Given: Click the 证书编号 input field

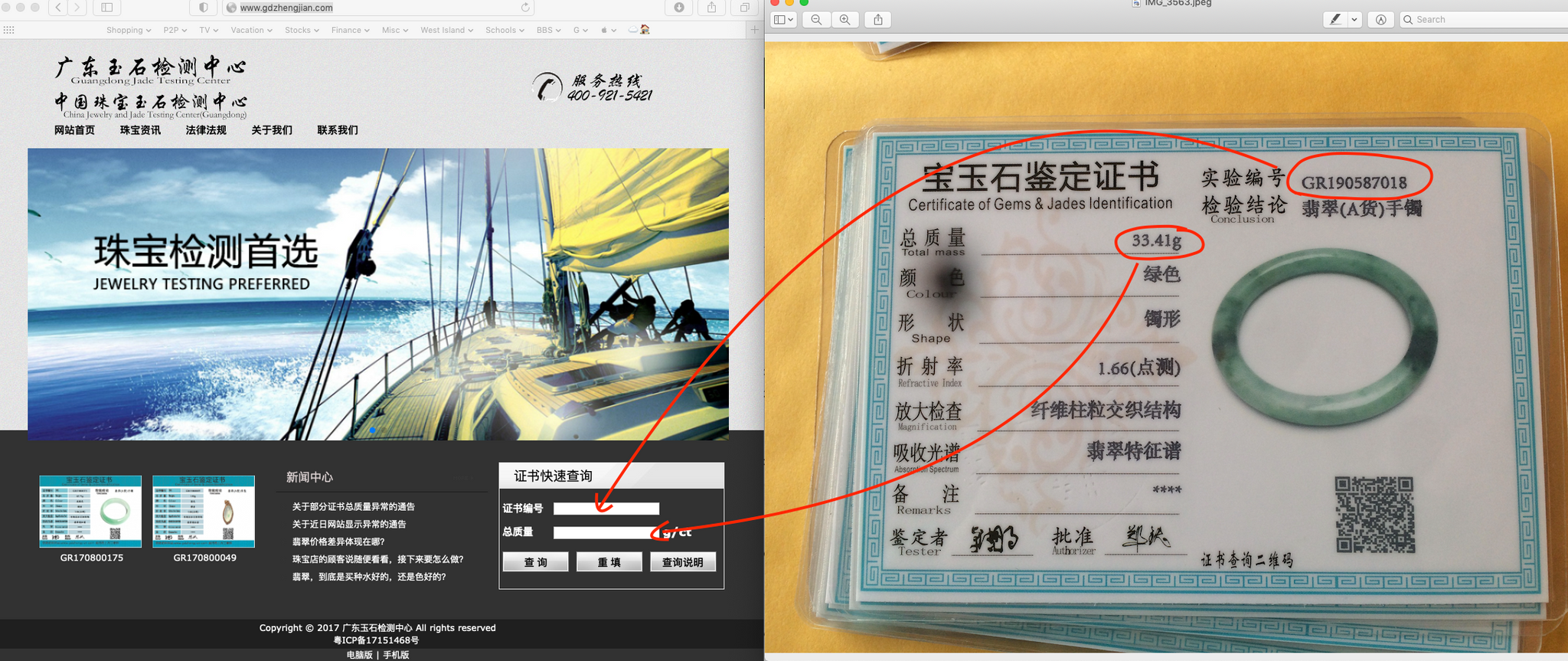Looking at the screenshot, I should coord(606,509).
